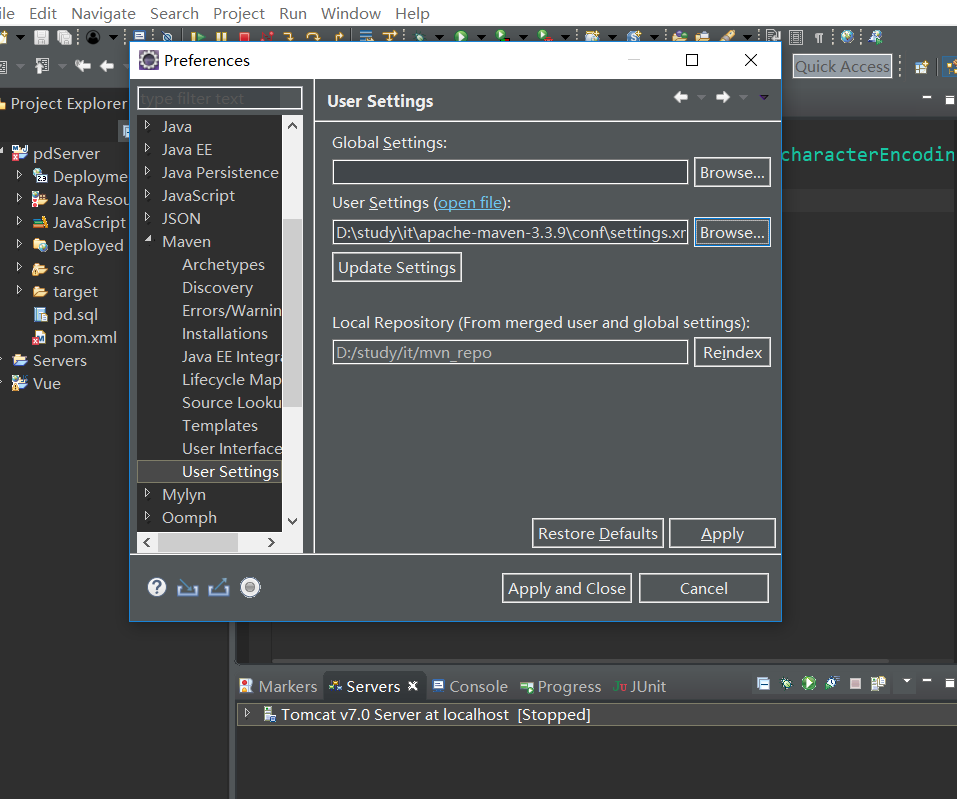Expand the Tomcat v7.0 Server entry
The height and width of the screenshot is (799, 957).
(247, 713)
